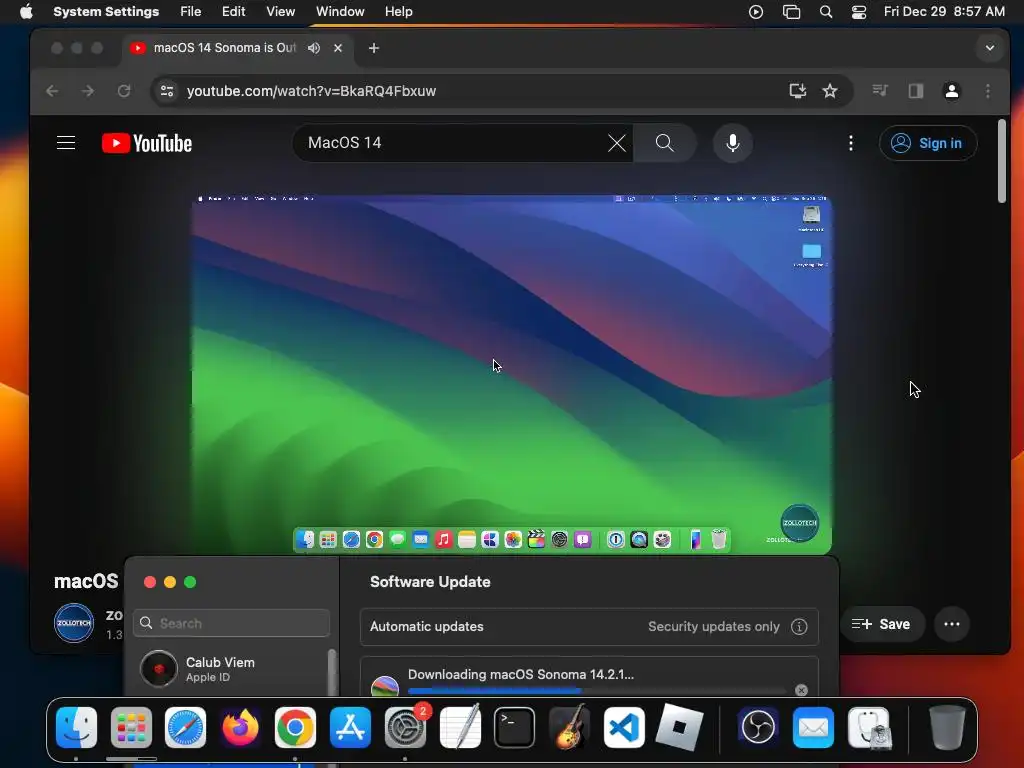Go back in the browser
This screenshot has width=1024, height=768.
pyautogui.click(x=52, y=91)
